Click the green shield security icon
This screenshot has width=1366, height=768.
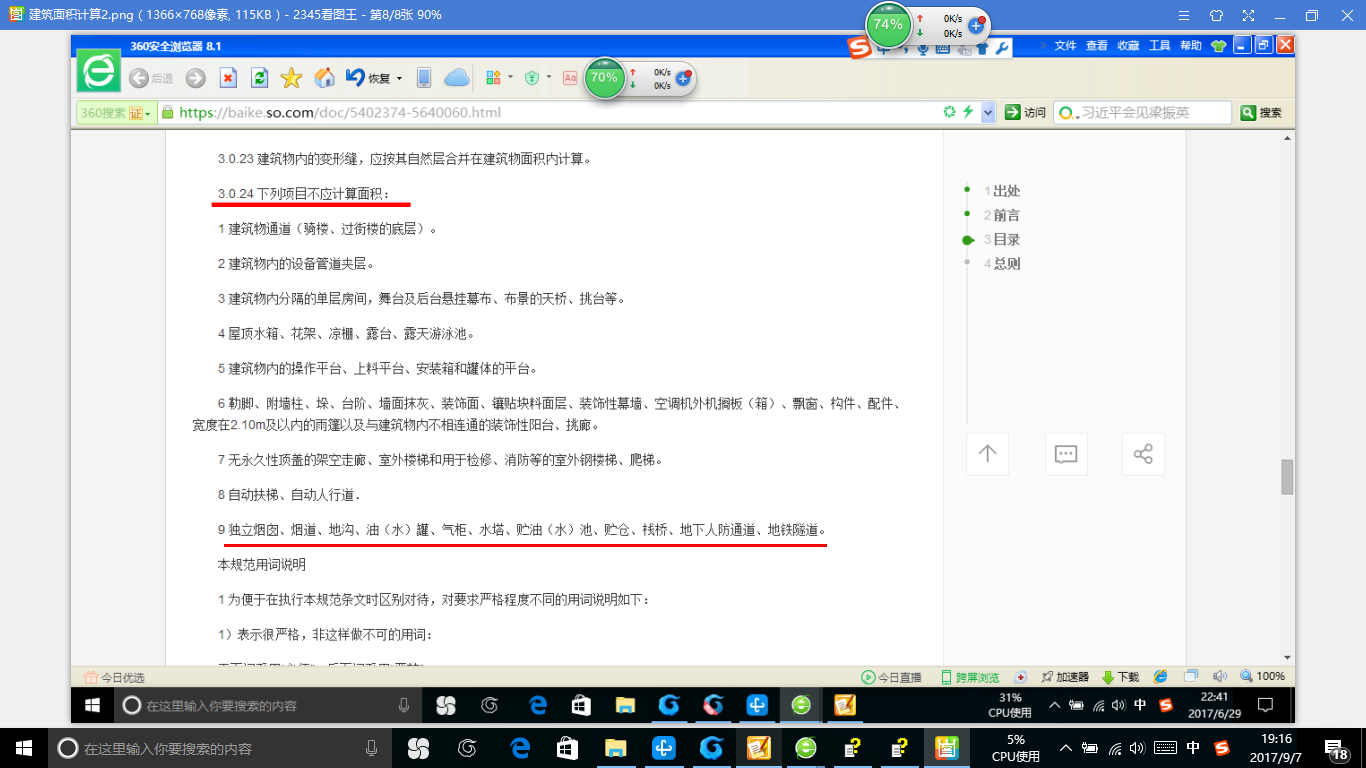tap(533, 78)
